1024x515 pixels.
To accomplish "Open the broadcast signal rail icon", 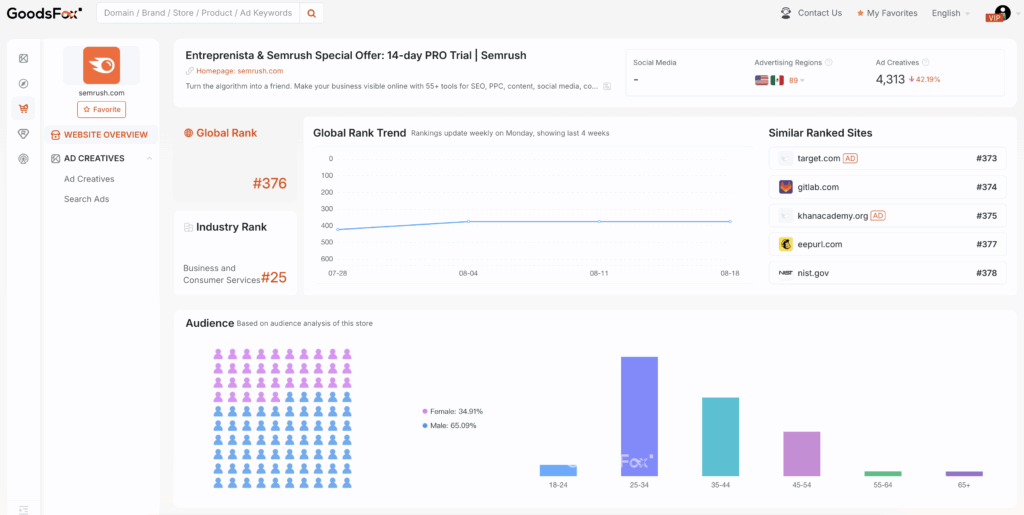I will click(24, 158).
